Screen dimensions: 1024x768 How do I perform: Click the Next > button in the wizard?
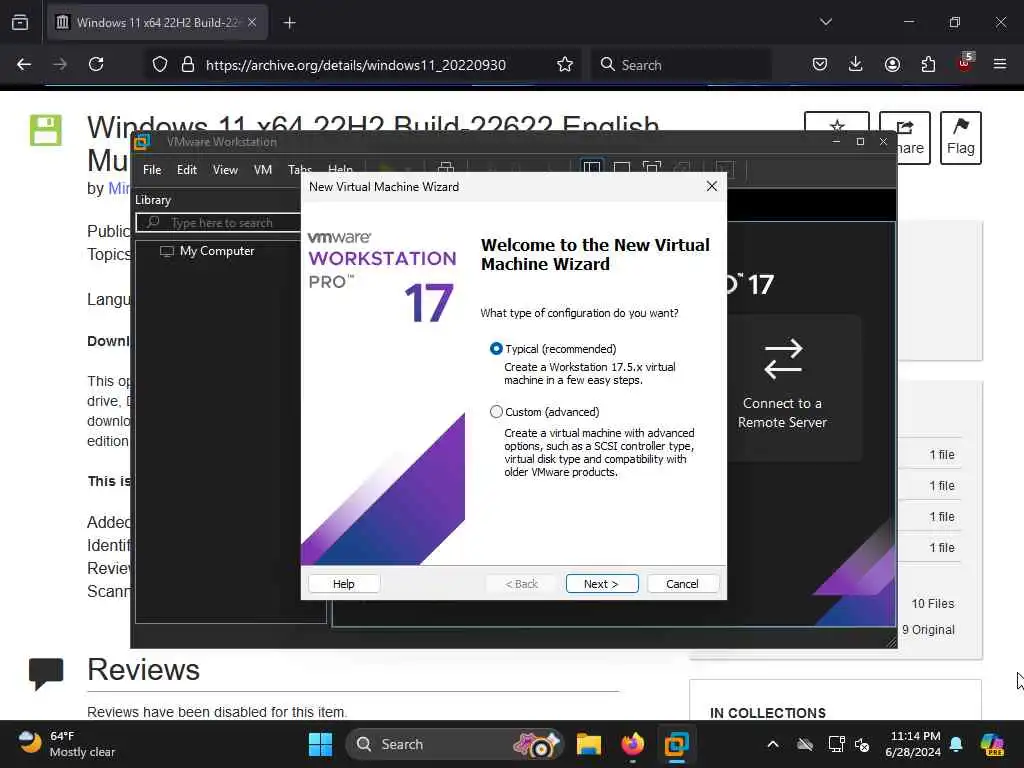coord(601,584)
